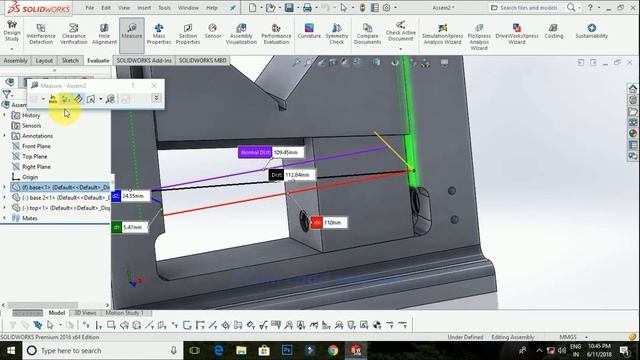Expand the base<1> component node
Image resolution: width=640 pixels, height=360 pixels.
(4, 187)
